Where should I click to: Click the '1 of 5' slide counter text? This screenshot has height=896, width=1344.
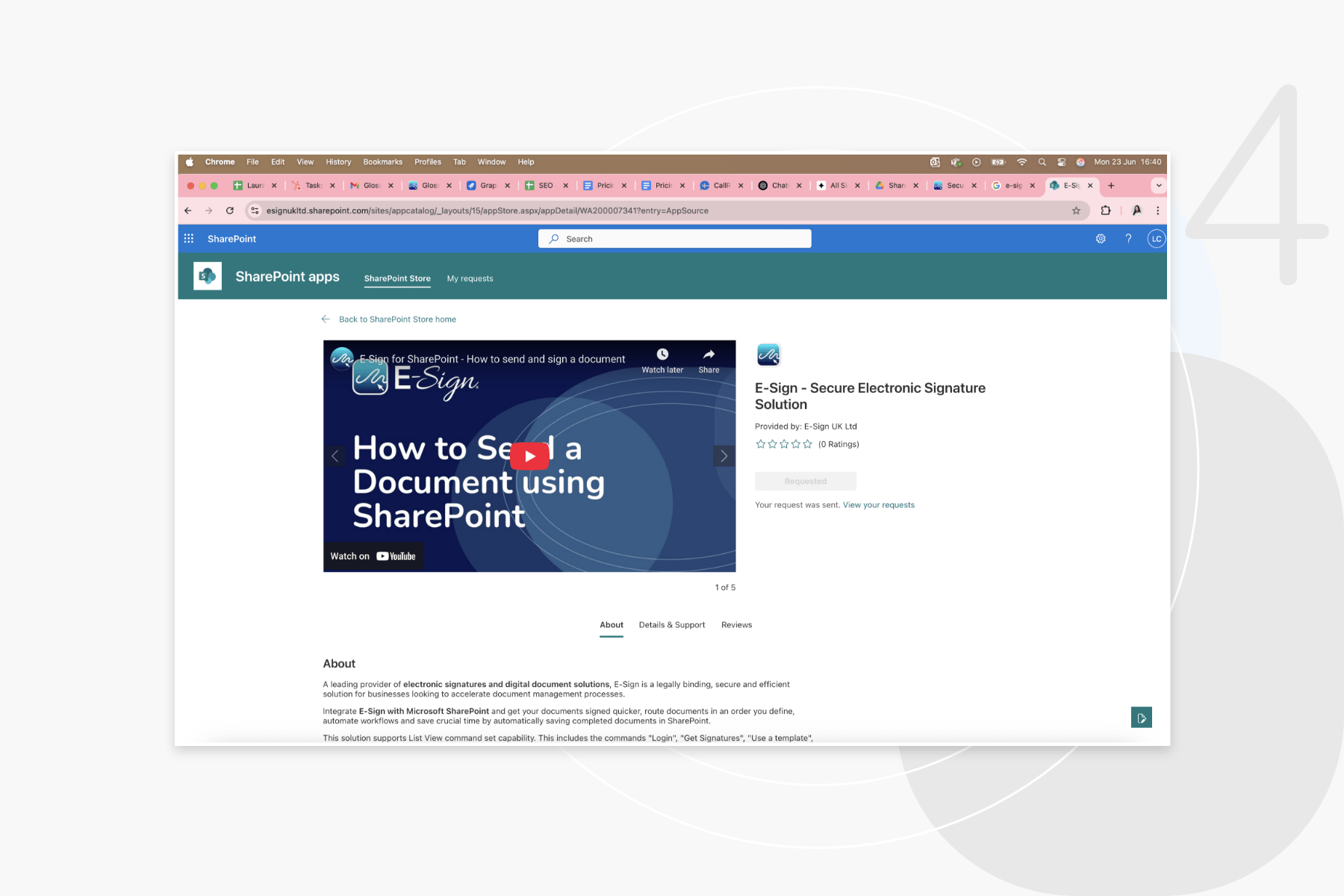(x=725, y=588)
